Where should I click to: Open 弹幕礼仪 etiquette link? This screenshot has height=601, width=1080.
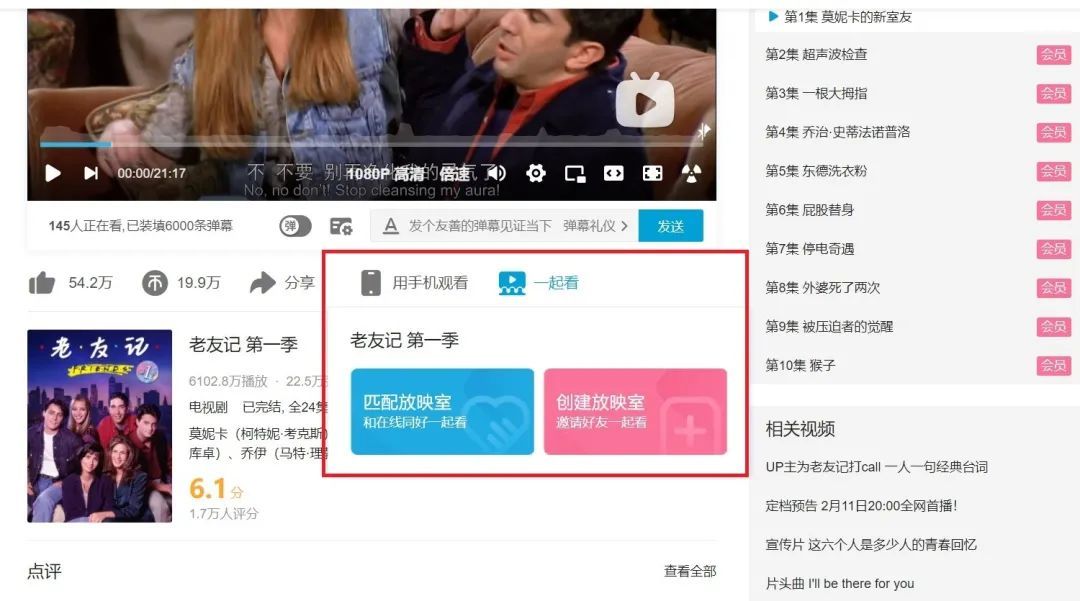tap(595, 226)
